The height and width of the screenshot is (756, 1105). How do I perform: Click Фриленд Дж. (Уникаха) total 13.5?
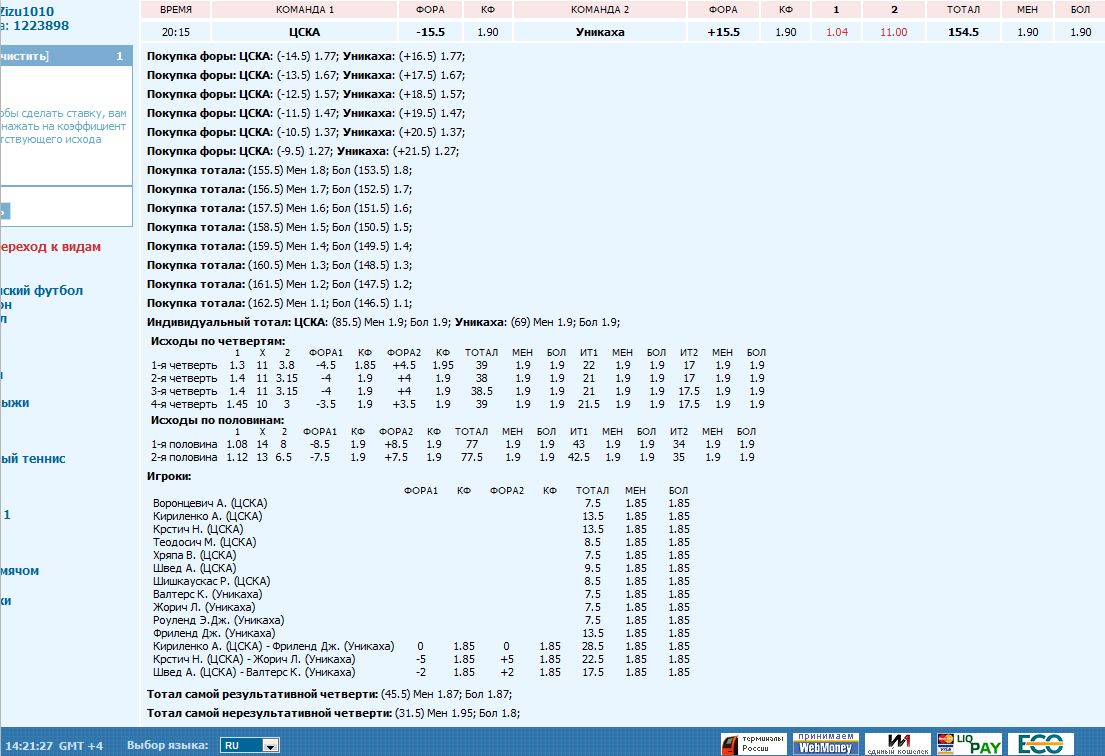point(593,633)
